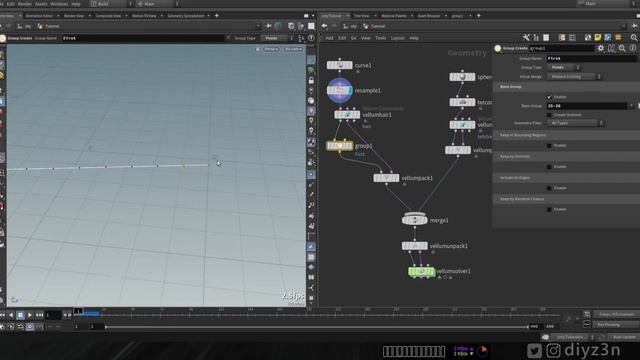Select the vellumunpack1 node

414,246
